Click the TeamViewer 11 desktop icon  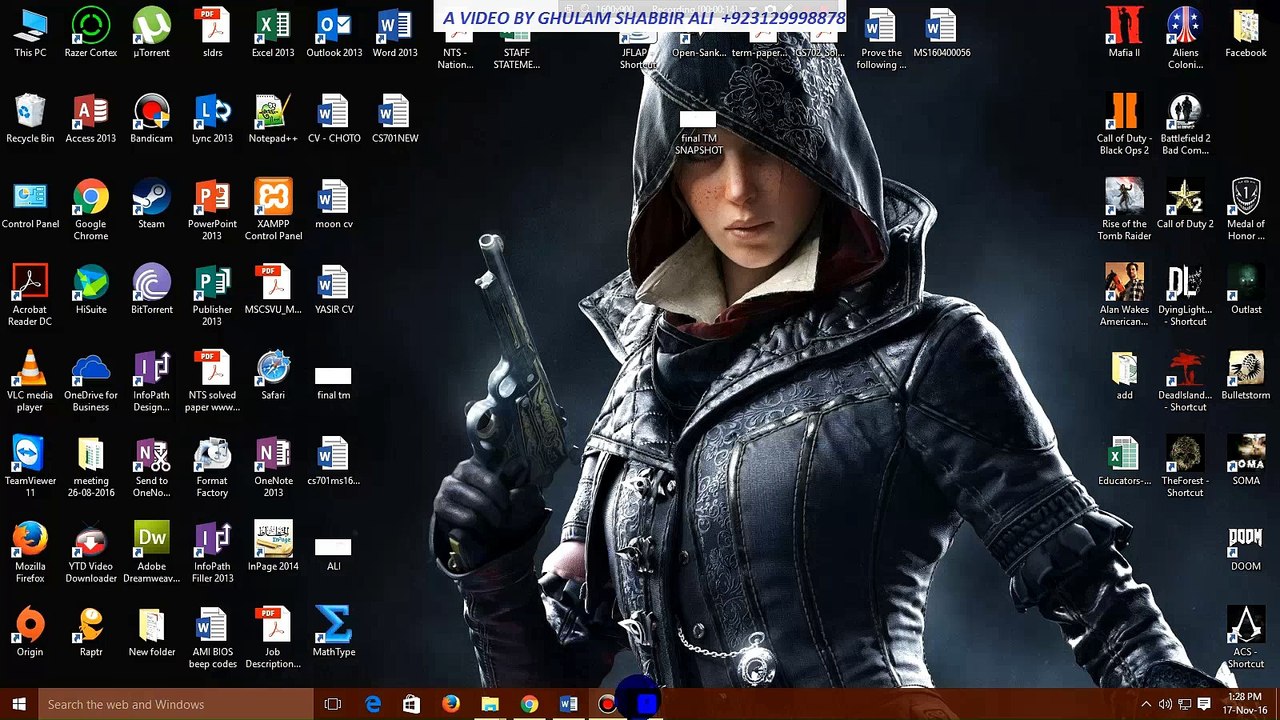pyautogui.click(x=30, y=456)
